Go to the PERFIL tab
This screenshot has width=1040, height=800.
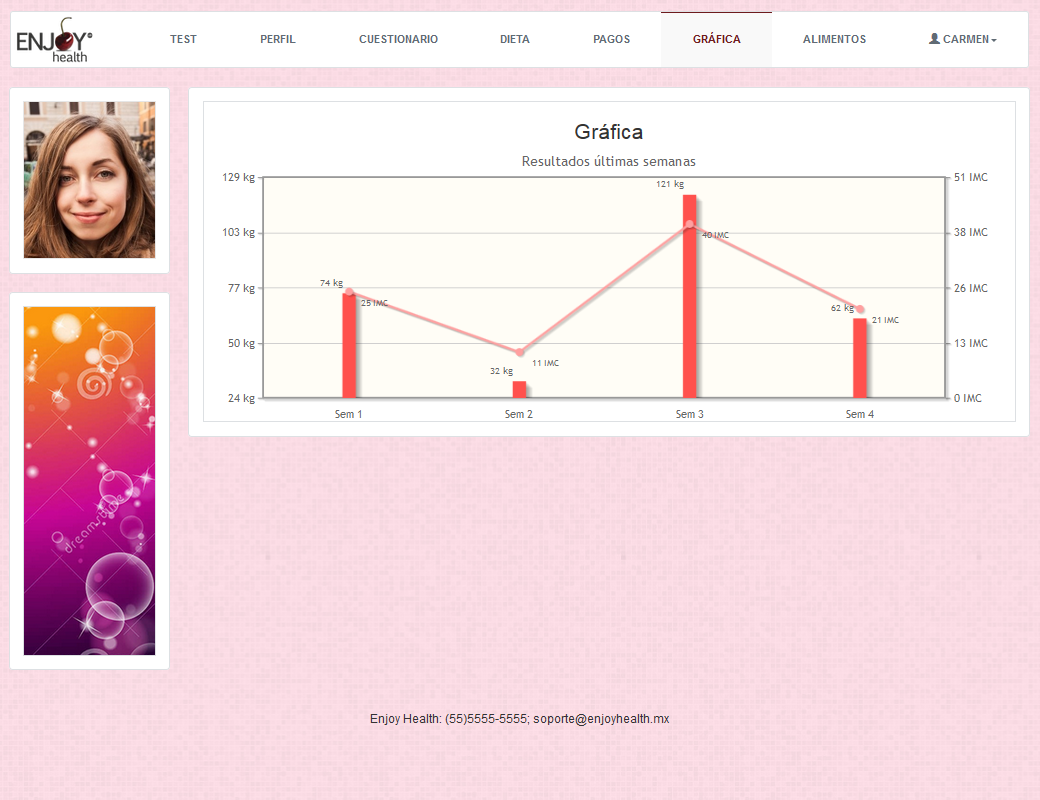(278, 39)
